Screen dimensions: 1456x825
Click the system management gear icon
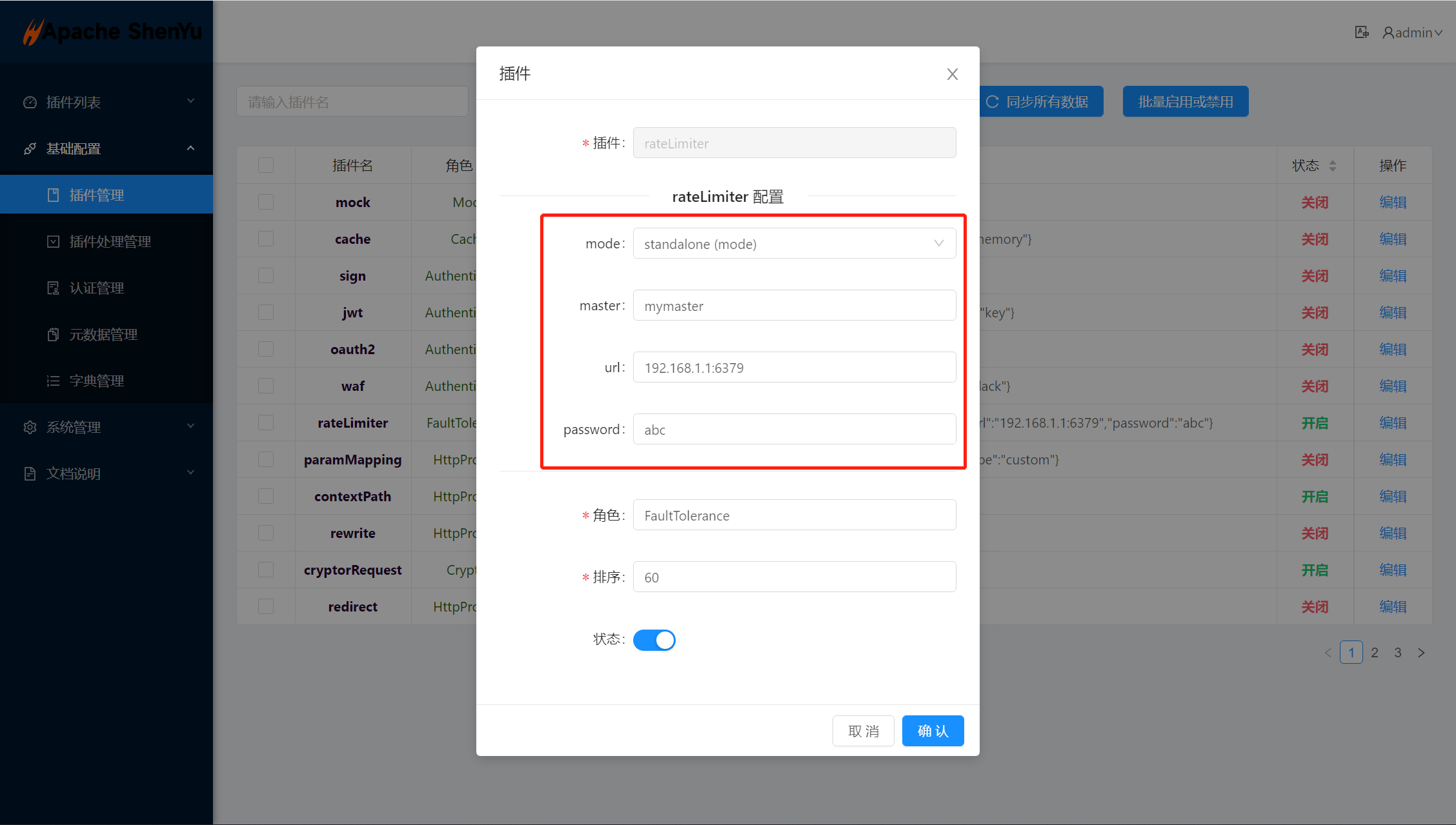(30, 428)
